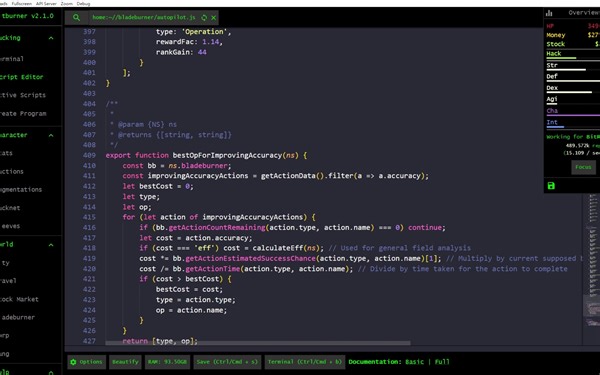Click the rewardFac: 1.14 value

[210, 42]
